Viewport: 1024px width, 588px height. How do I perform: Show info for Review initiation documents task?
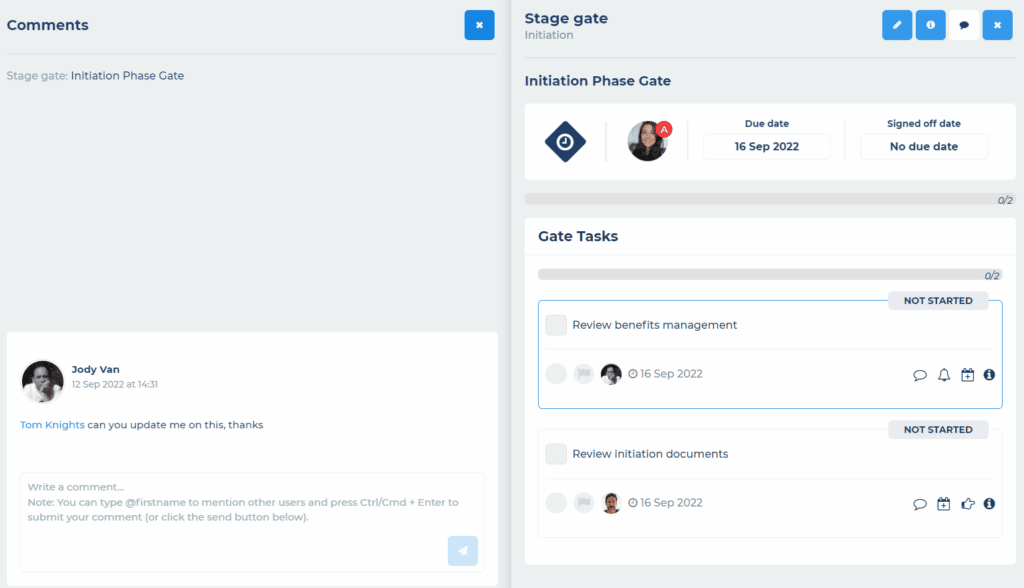point(989,503)
